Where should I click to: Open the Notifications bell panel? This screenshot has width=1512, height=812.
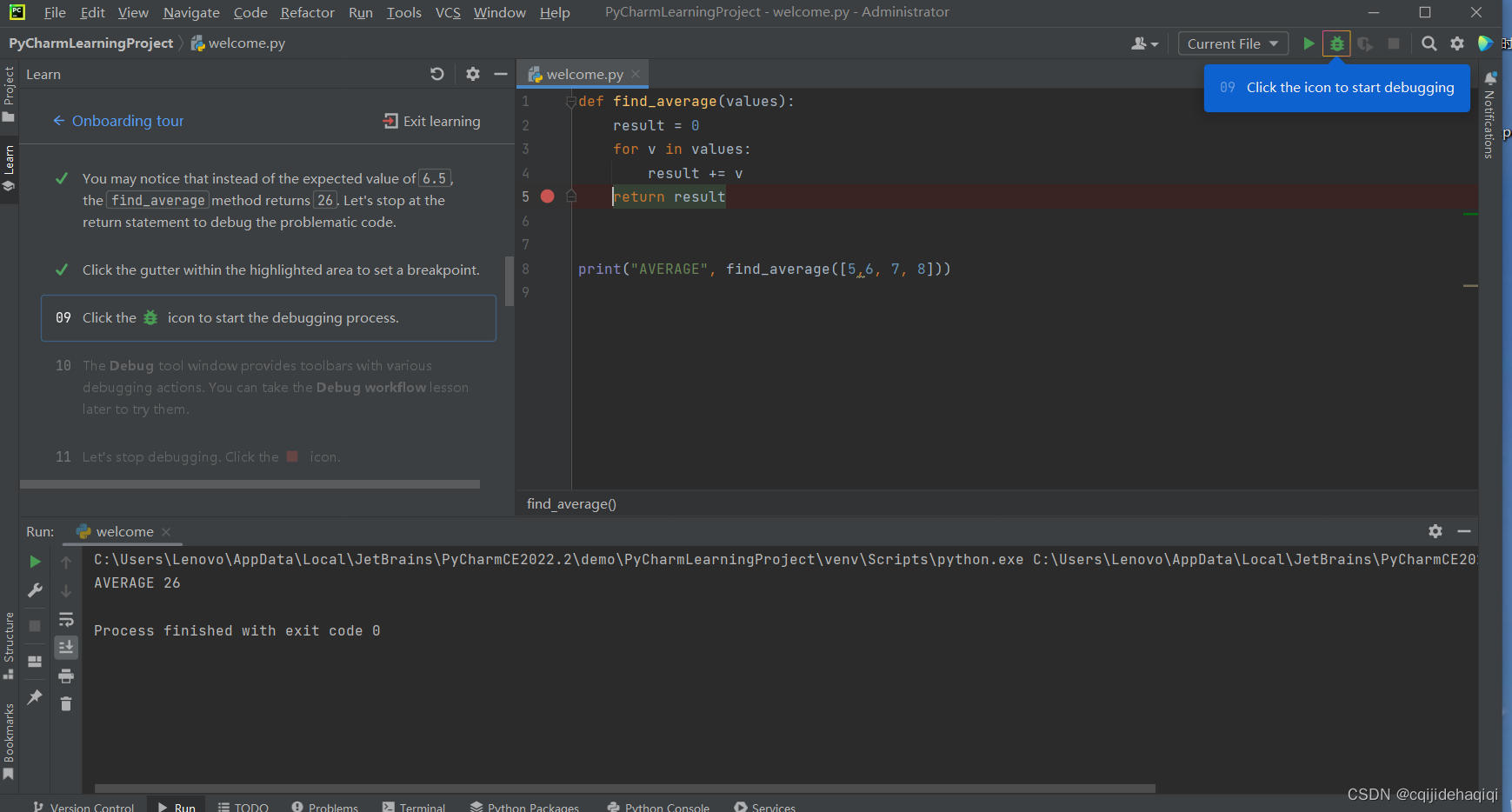(x=1490, y=79)
